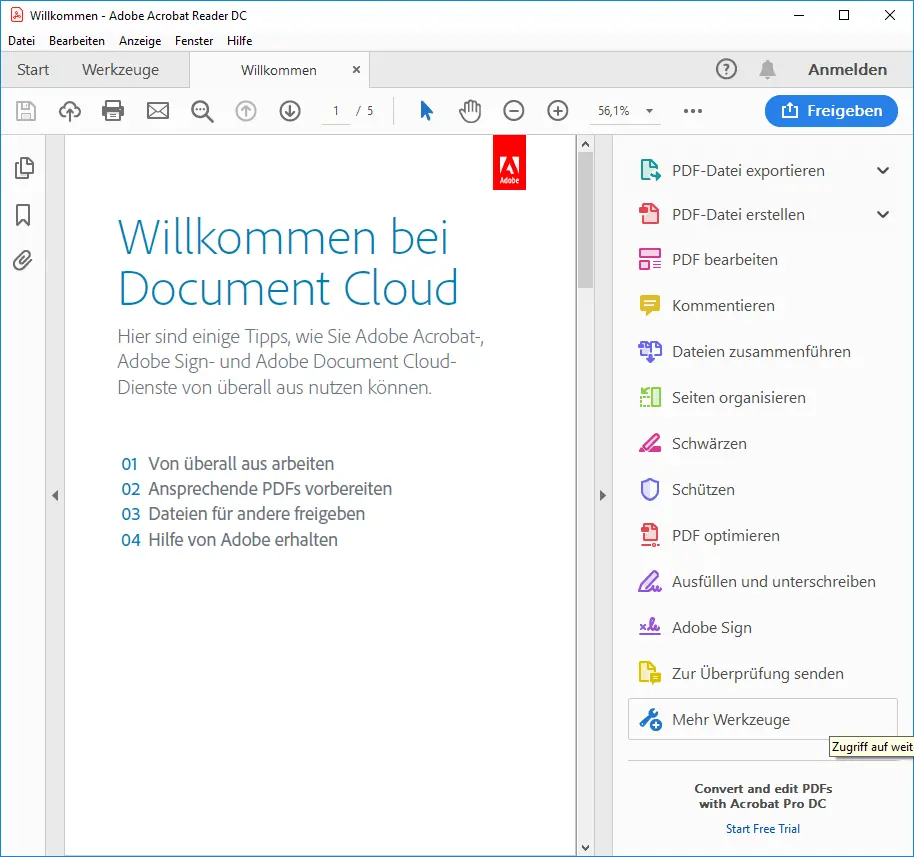The width and height of the screenshot is (914, 857).
Task: Click the Dateien zusammenführen icon
Action: point(650,352)
